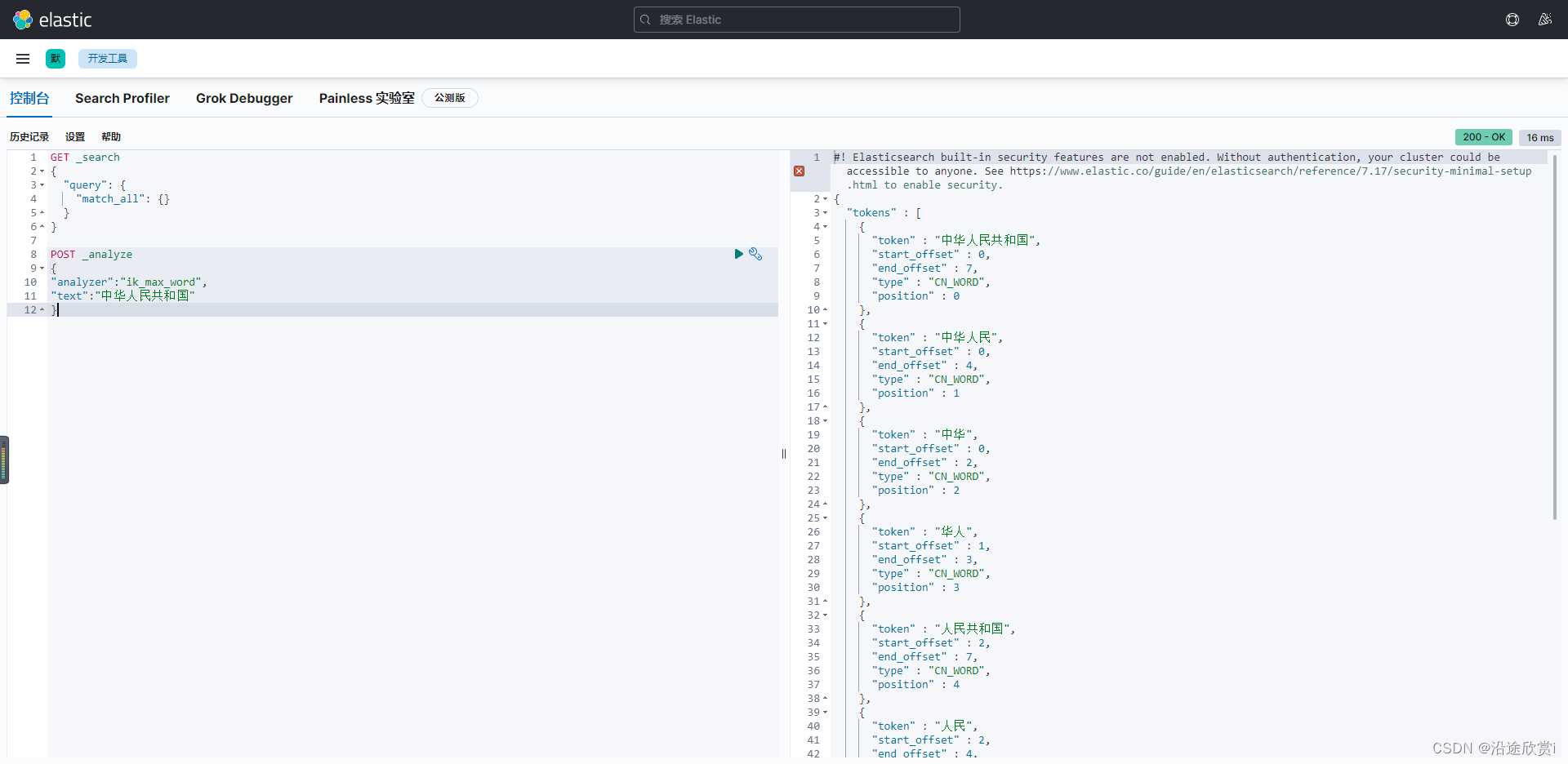
Task: Open the hamburger navigation menu
Action: point(23,59)
